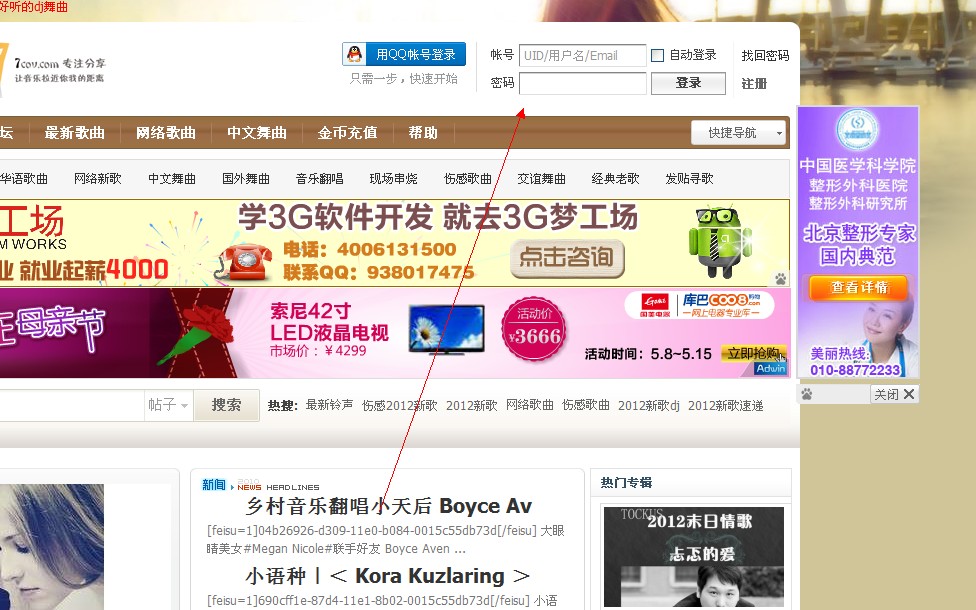Image resolution: width=976 pixels, height=610 pixels.
Task: Open 网络歌曲 in the main navigation
Action: coord(166,133)
